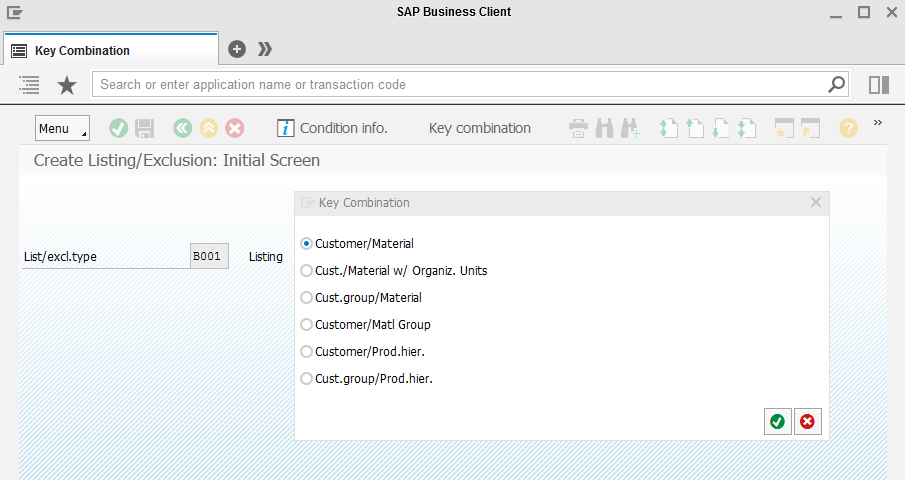Go to Previous Page icon
The width and height of the screenshot is (905, 480).
coord(694,128)
